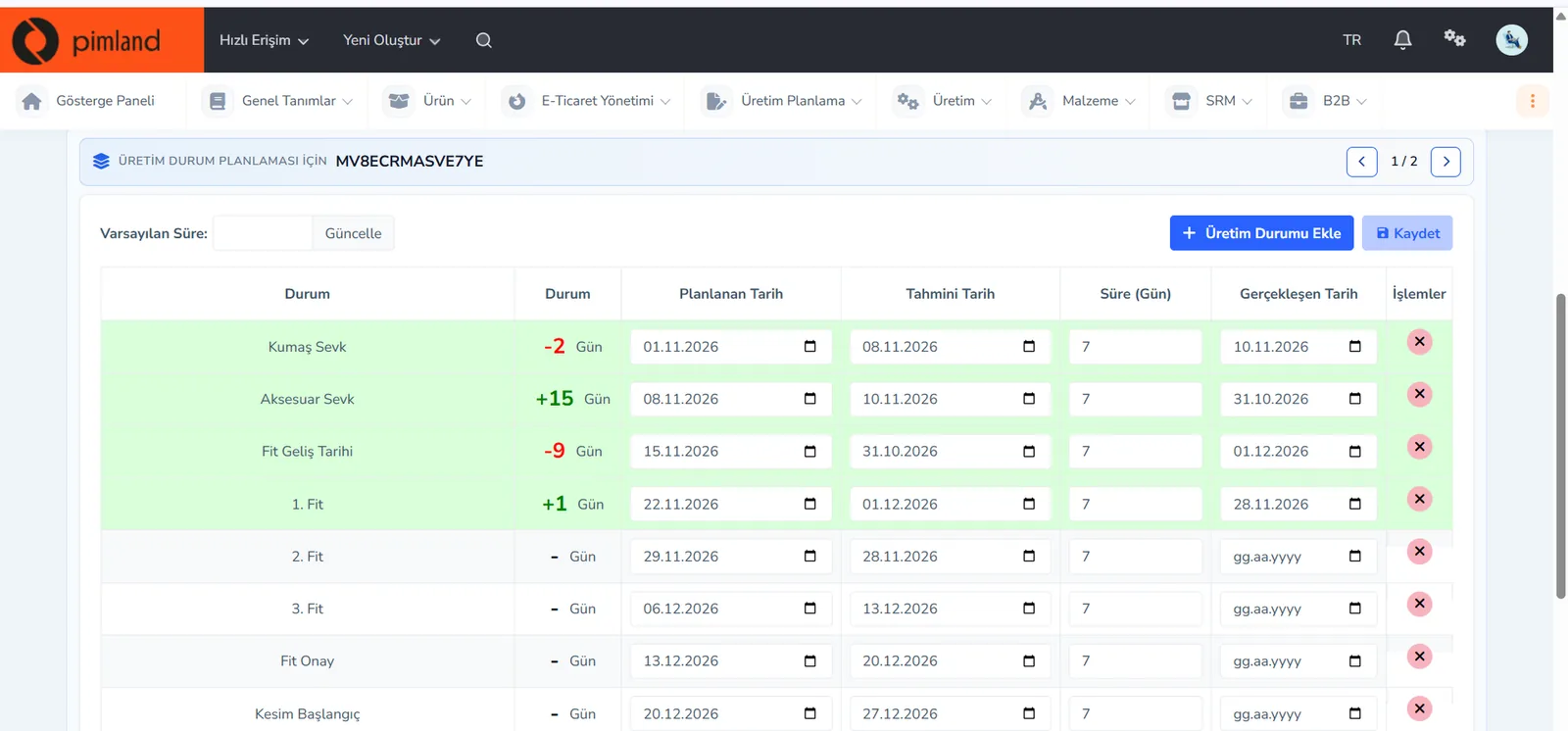Expand the Yeni Oluştur dropdown

pos(391,40)
